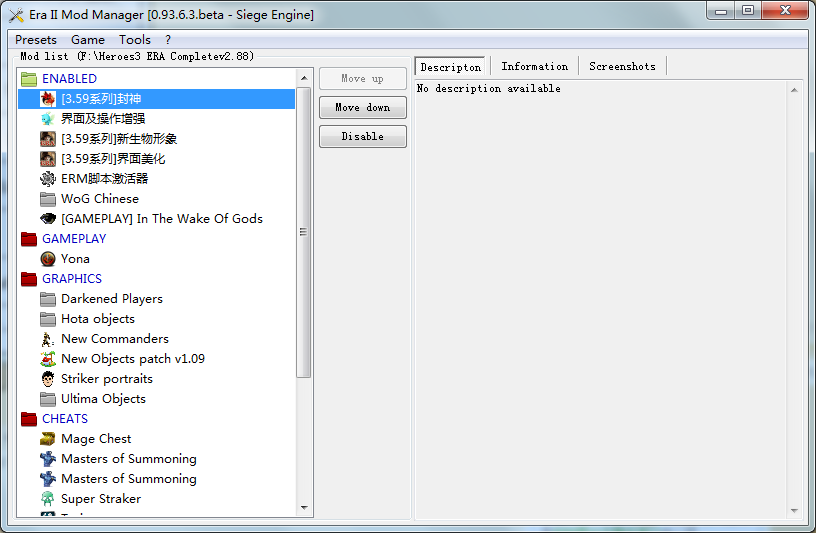
Task: Select the Mage Chest entry
Action: point(96,439)
